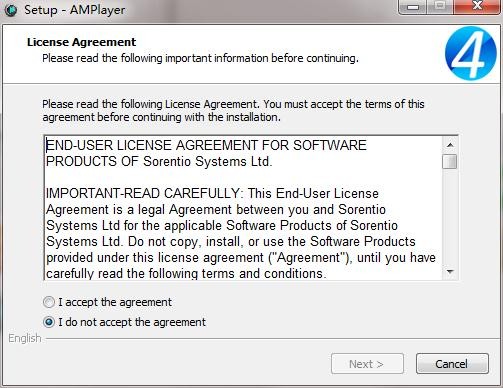Click the Next > button
The height and width of the screenshot is (388, 503).
(367, 364)
